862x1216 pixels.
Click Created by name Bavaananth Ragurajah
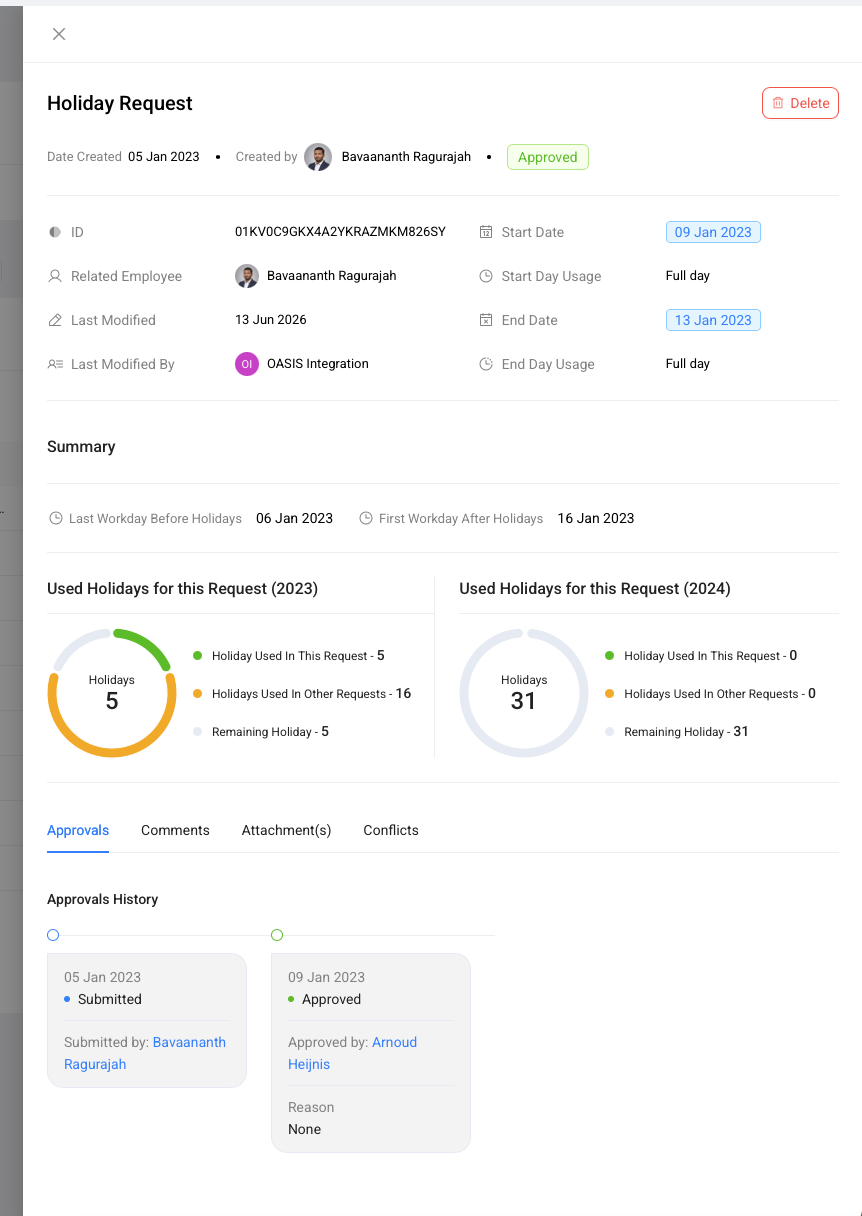(x=406, y=157)
